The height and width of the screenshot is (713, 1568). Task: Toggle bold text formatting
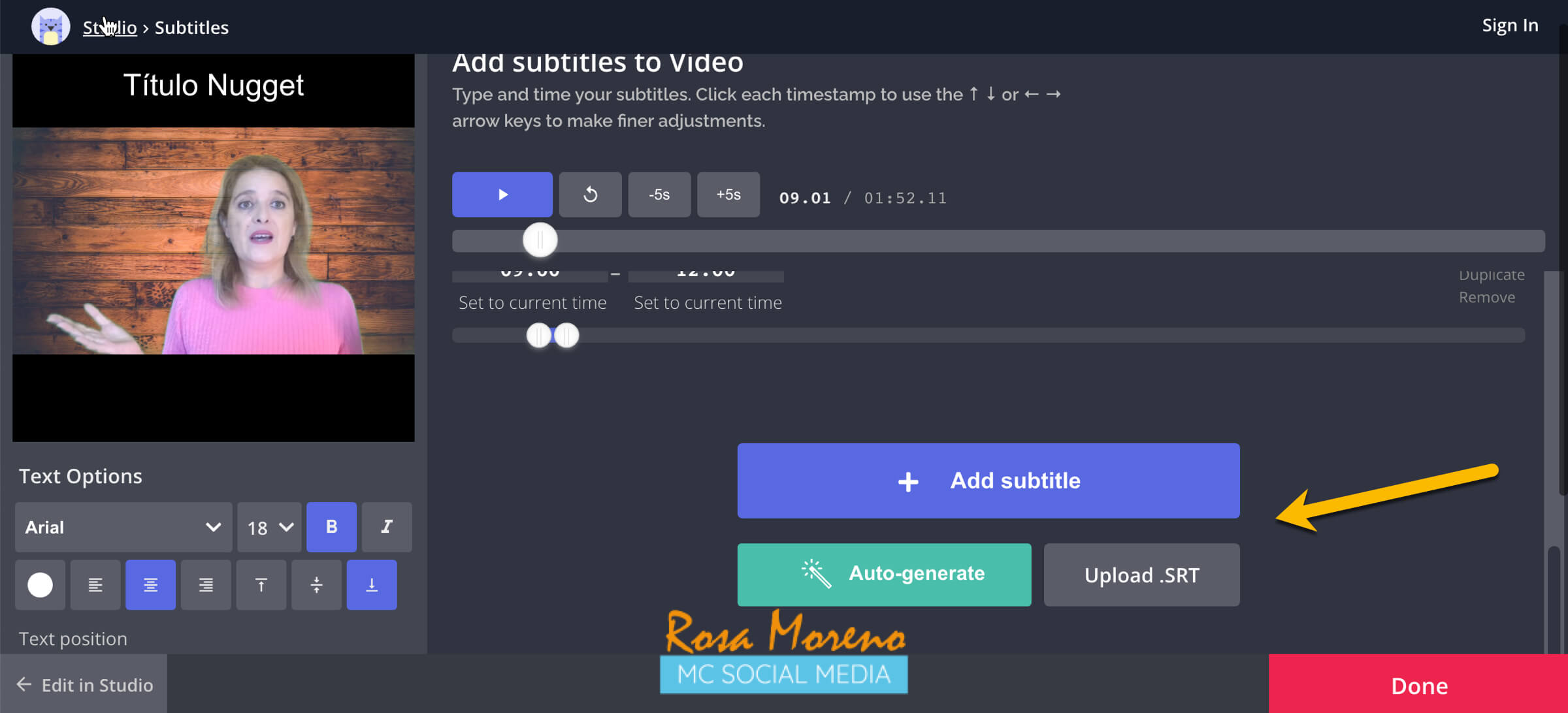(x=331, y=527)
